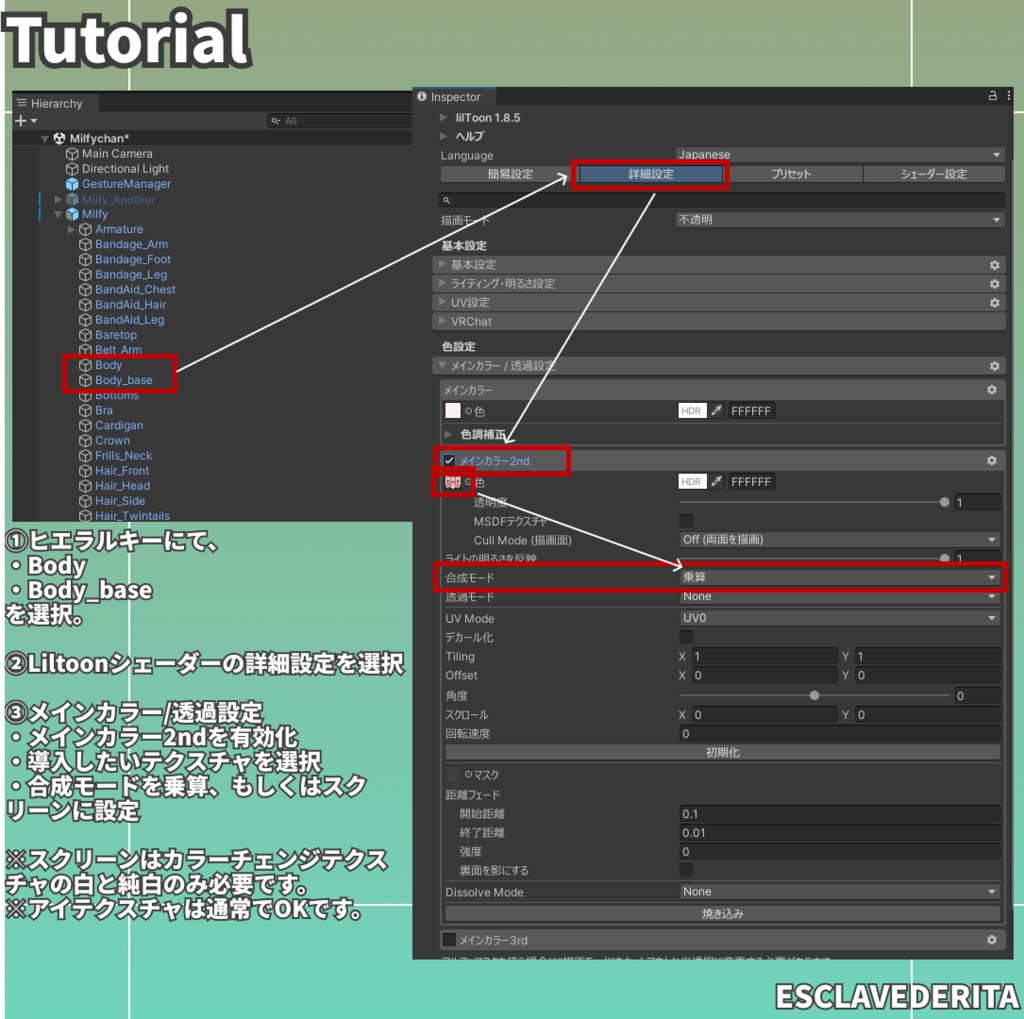Click the HDR button for メインカラー
The image size is (1024, 1019).
click(x=692, y=411)
